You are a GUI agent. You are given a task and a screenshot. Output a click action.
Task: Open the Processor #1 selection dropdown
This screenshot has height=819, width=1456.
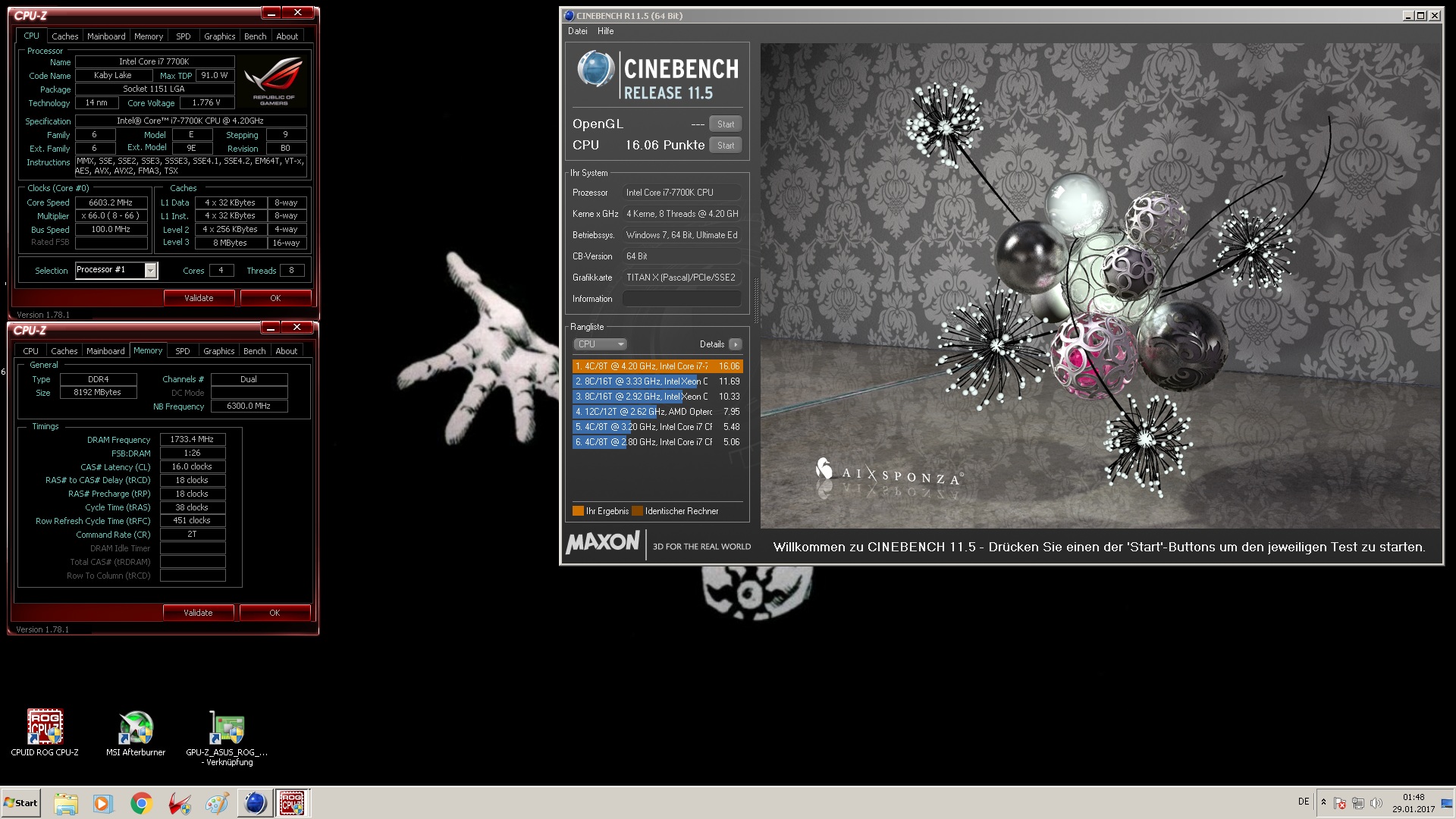[117, 271]
